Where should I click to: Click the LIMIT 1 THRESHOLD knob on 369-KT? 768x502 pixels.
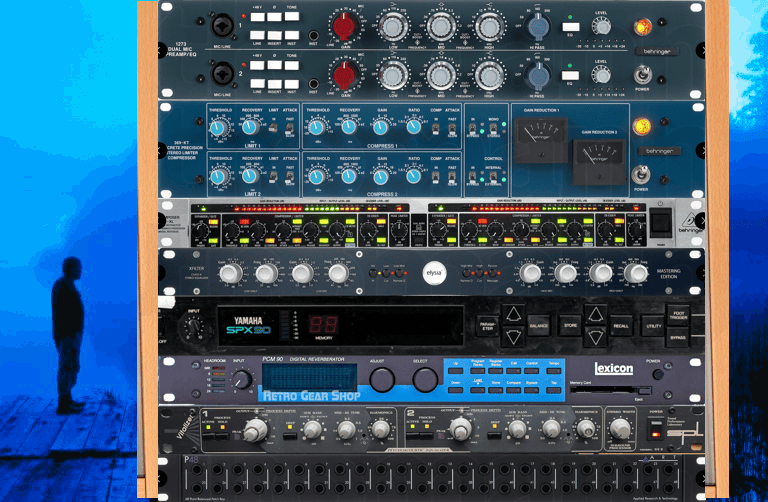tap(218, 128)
